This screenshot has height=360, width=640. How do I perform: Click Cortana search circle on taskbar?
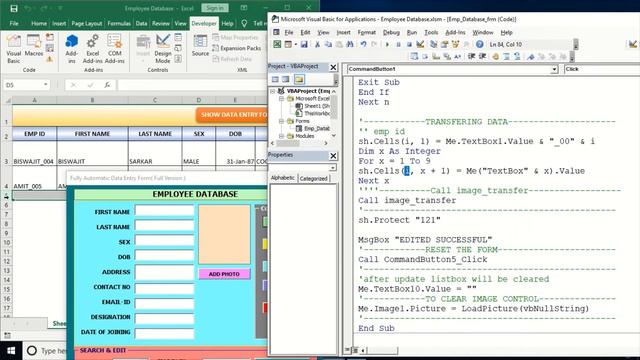pyautogui.click(x=31, y=351)
